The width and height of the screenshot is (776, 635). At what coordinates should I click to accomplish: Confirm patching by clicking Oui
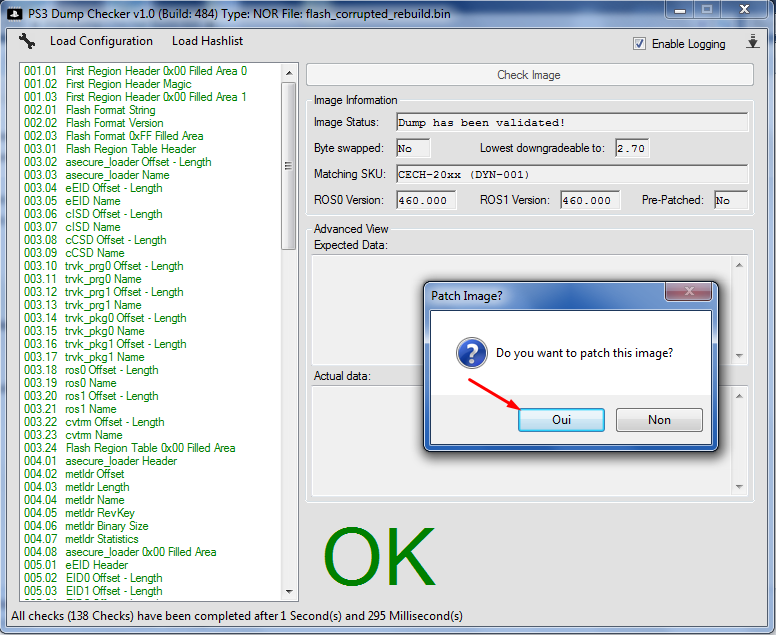click(561, 420)
